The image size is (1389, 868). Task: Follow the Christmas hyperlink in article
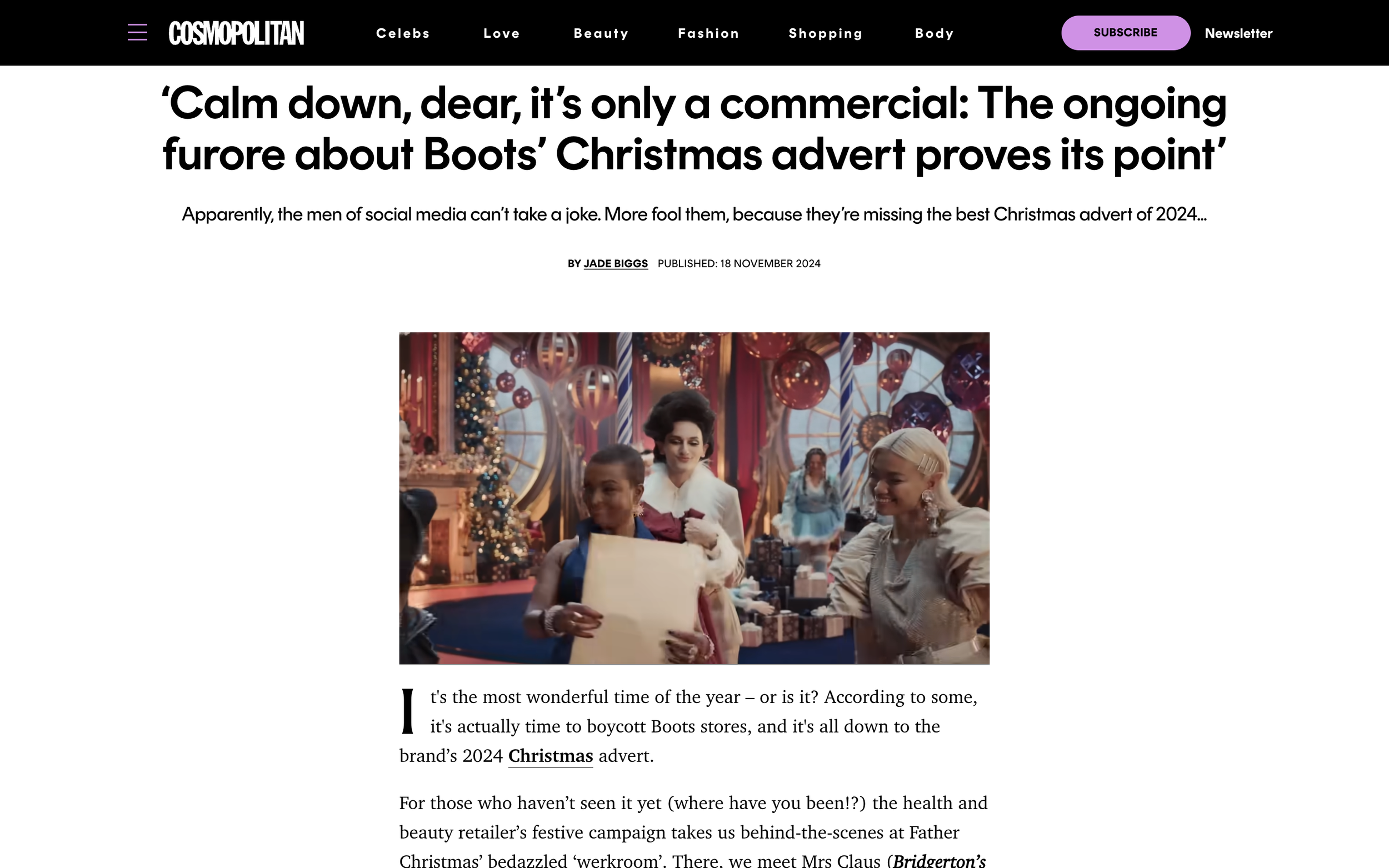click(550, 755)
